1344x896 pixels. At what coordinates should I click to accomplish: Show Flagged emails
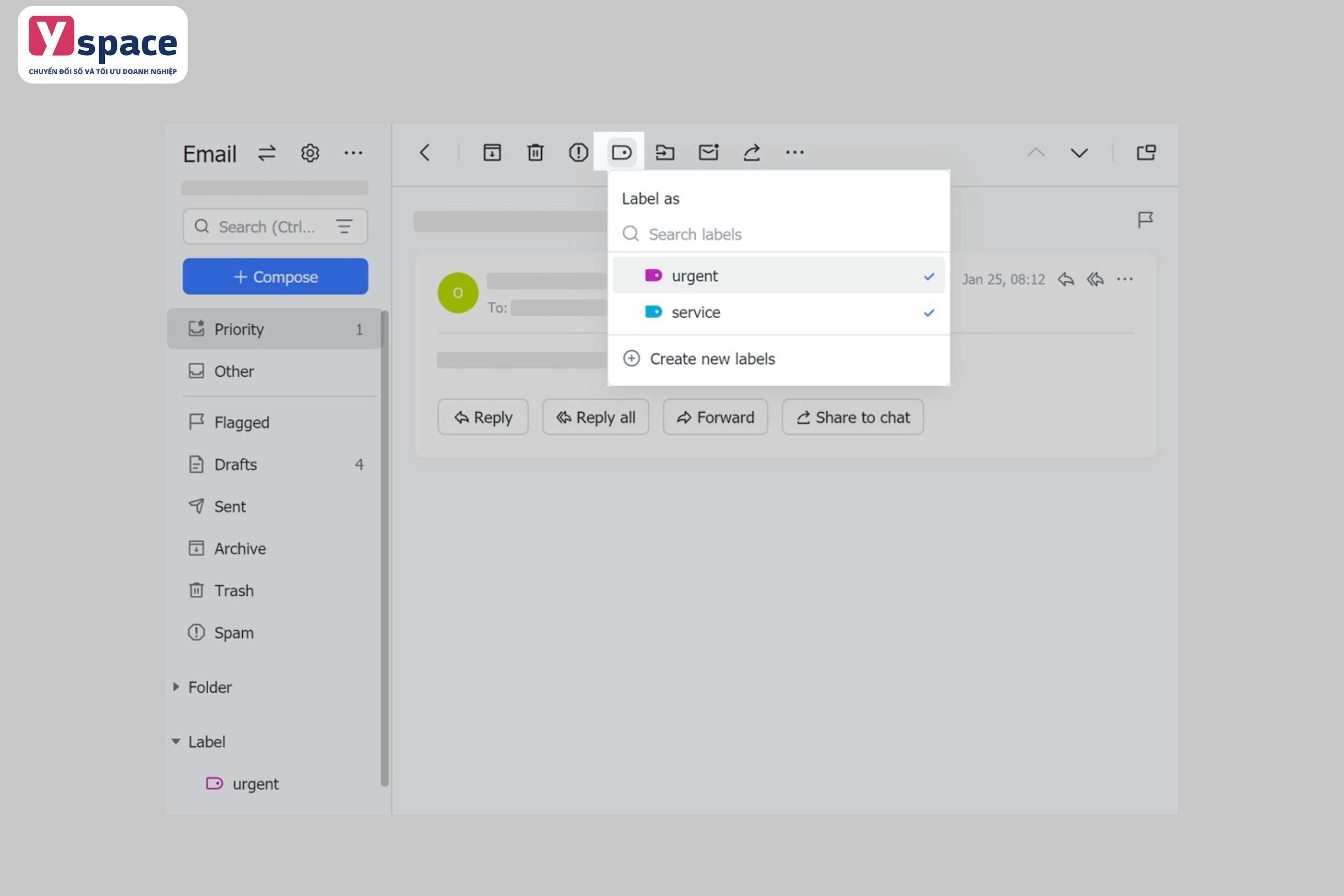coord(274,422)
